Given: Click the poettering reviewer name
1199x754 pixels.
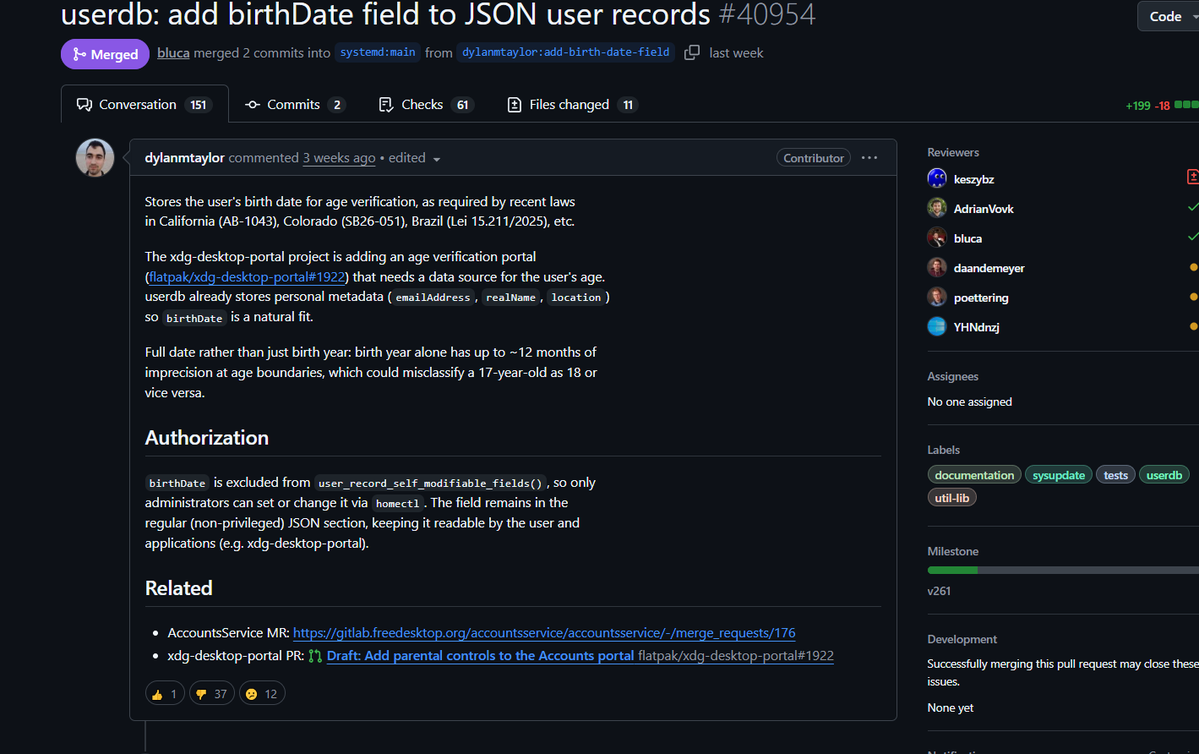Looking at the screenshot, I should pyautogui.click(x=981, y=298).
